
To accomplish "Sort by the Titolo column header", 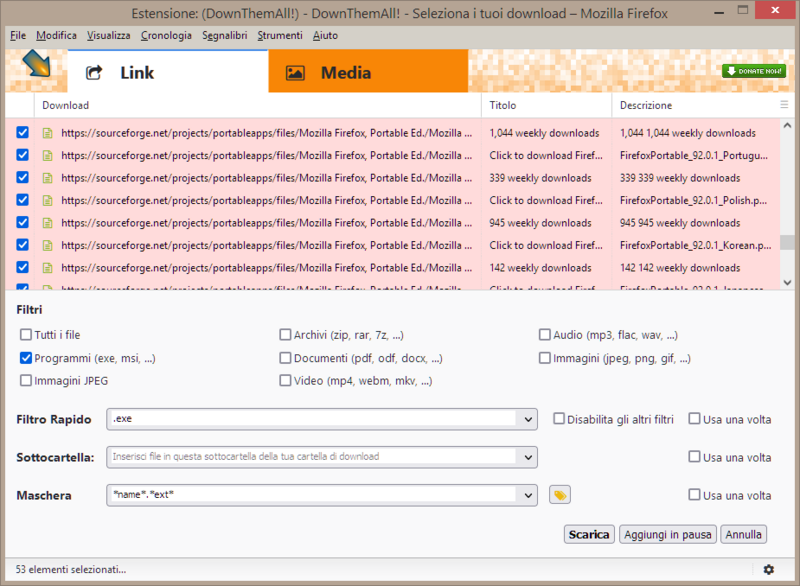I will 546,105.
